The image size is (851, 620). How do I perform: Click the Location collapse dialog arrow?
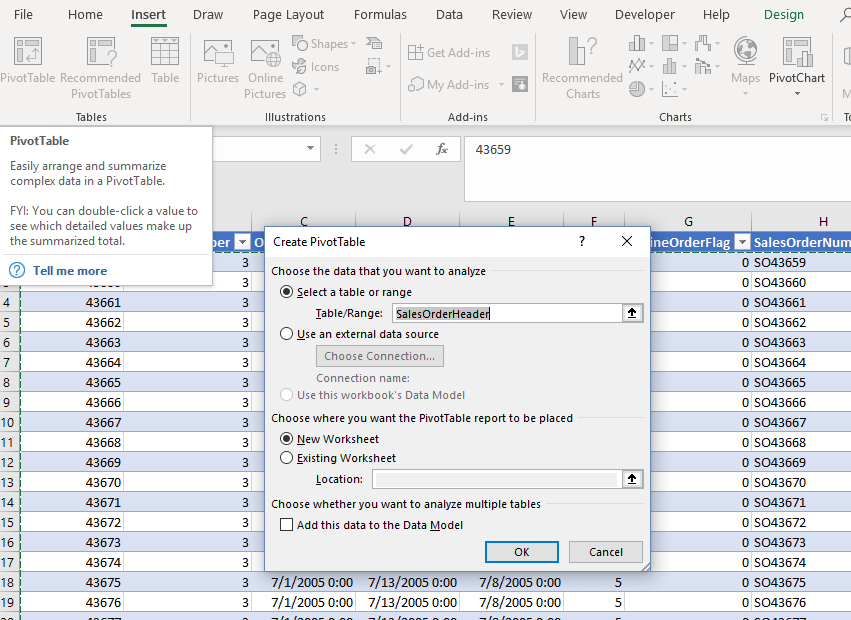coord(632,479)
